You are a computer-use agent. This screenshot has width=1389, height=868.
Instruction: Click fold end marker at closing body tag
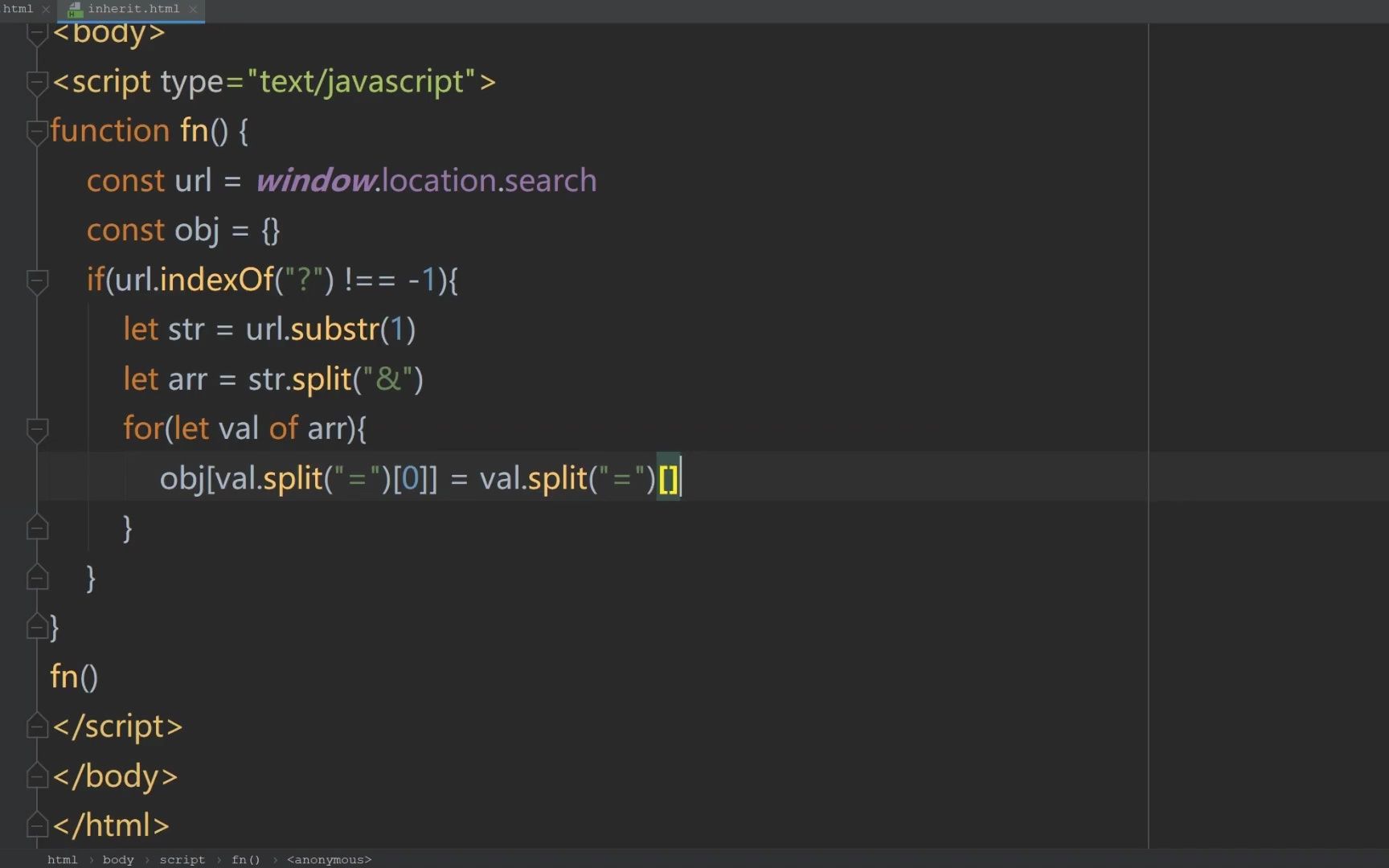click(36, 776)
